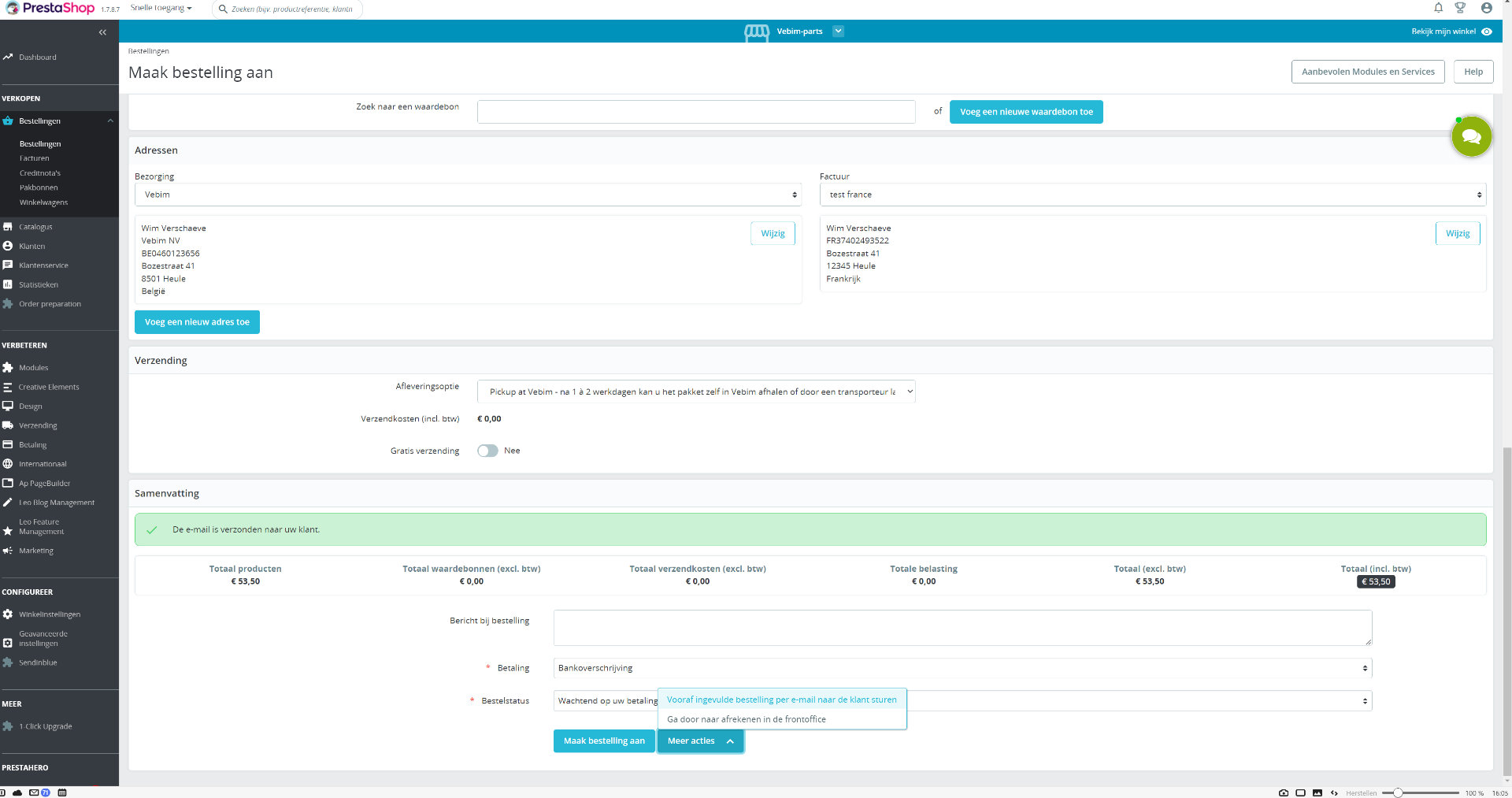Click the top search box
This screenshot has height=798, width=1512.
[x=287, y=9]
